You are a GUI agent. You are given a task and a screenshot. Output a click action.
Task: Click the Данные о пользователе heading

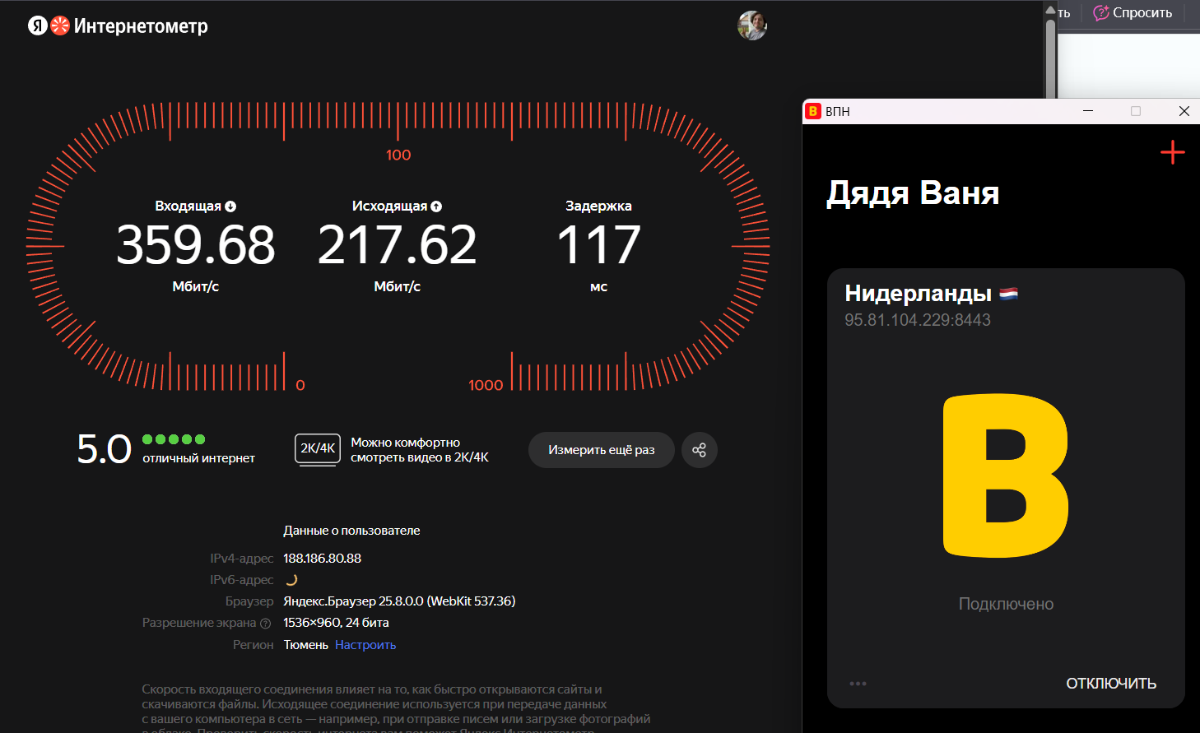352,531
